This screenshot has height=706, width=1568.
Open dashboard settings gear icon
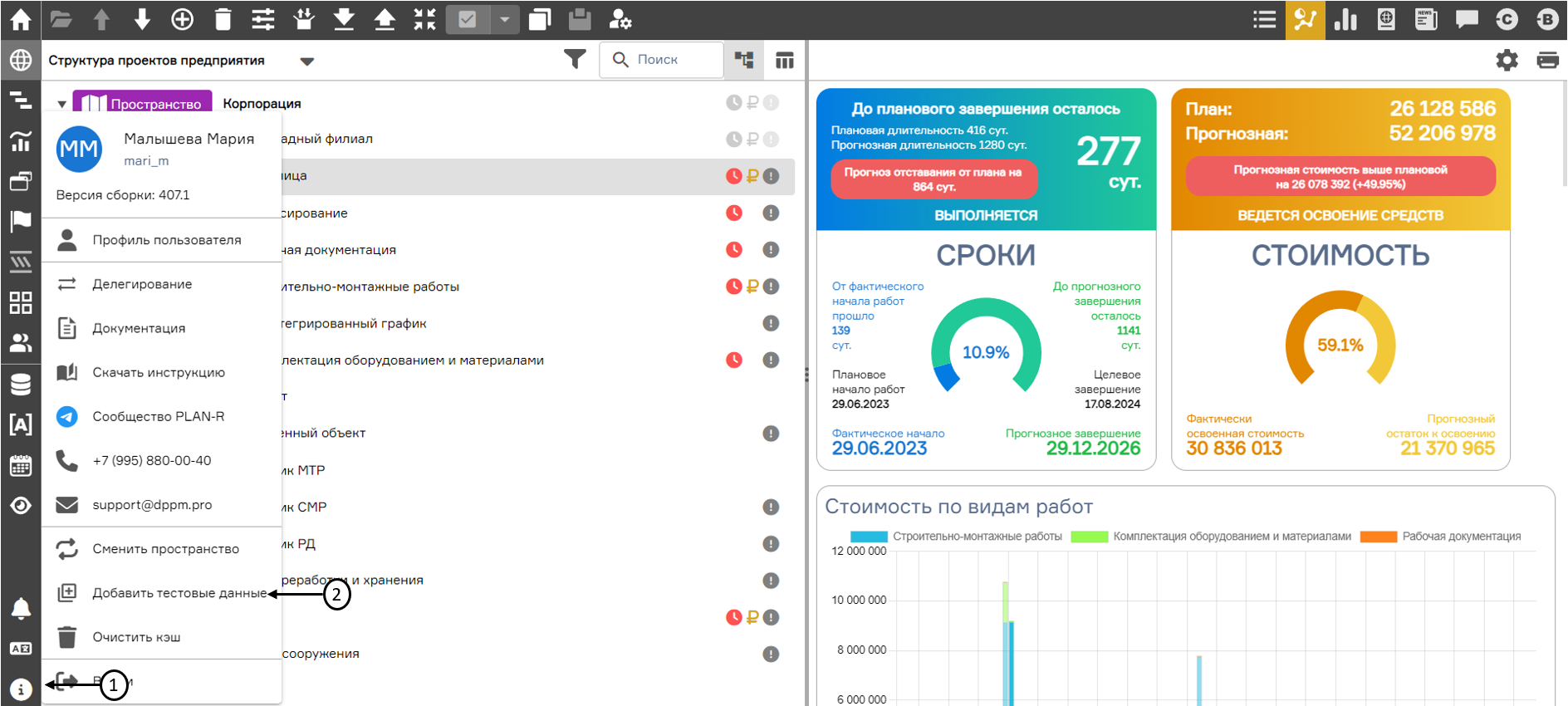(x=1507, y=60)
